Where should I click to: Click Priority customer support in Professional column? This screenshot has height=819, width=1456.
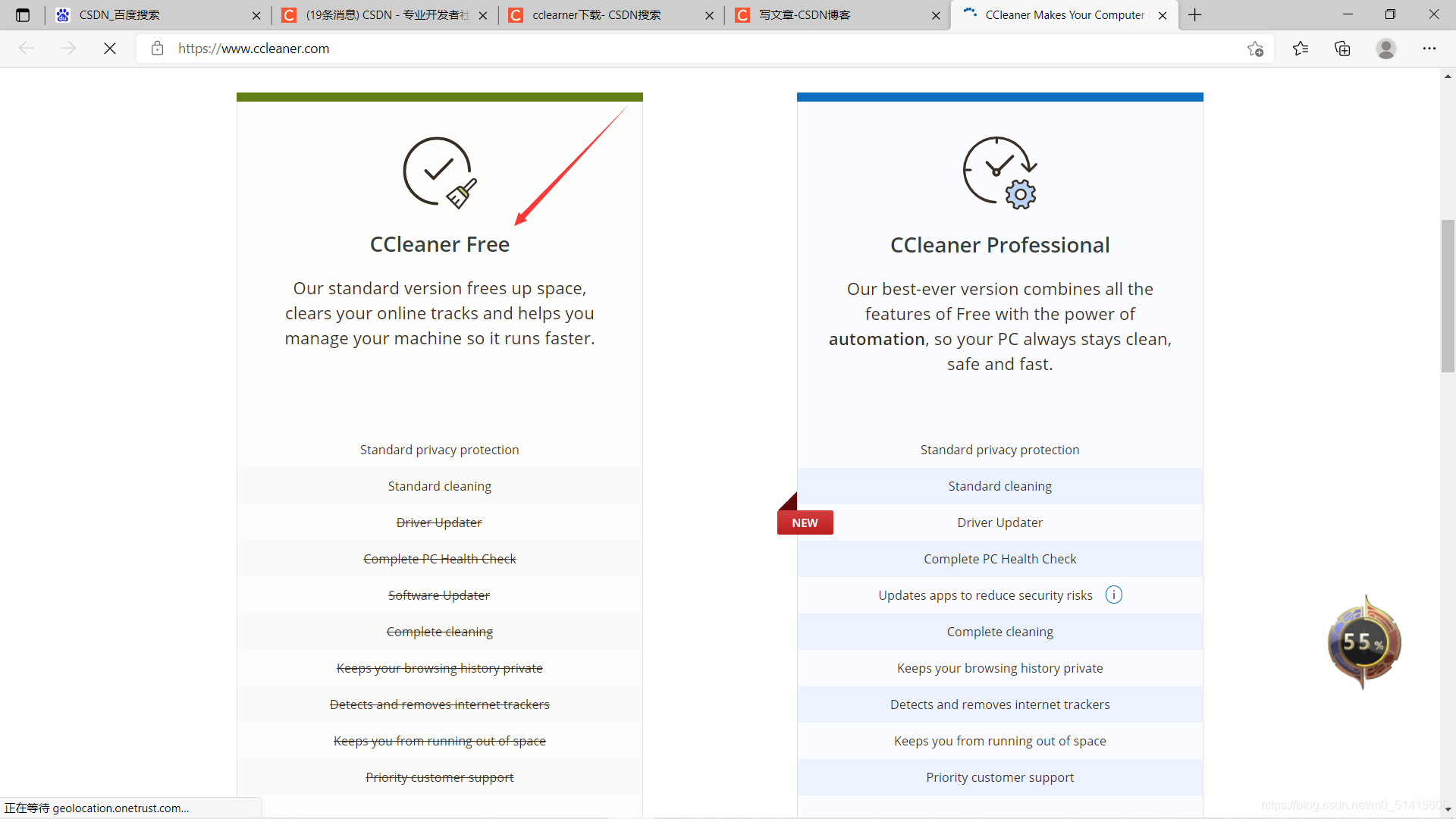coord(999,777)
